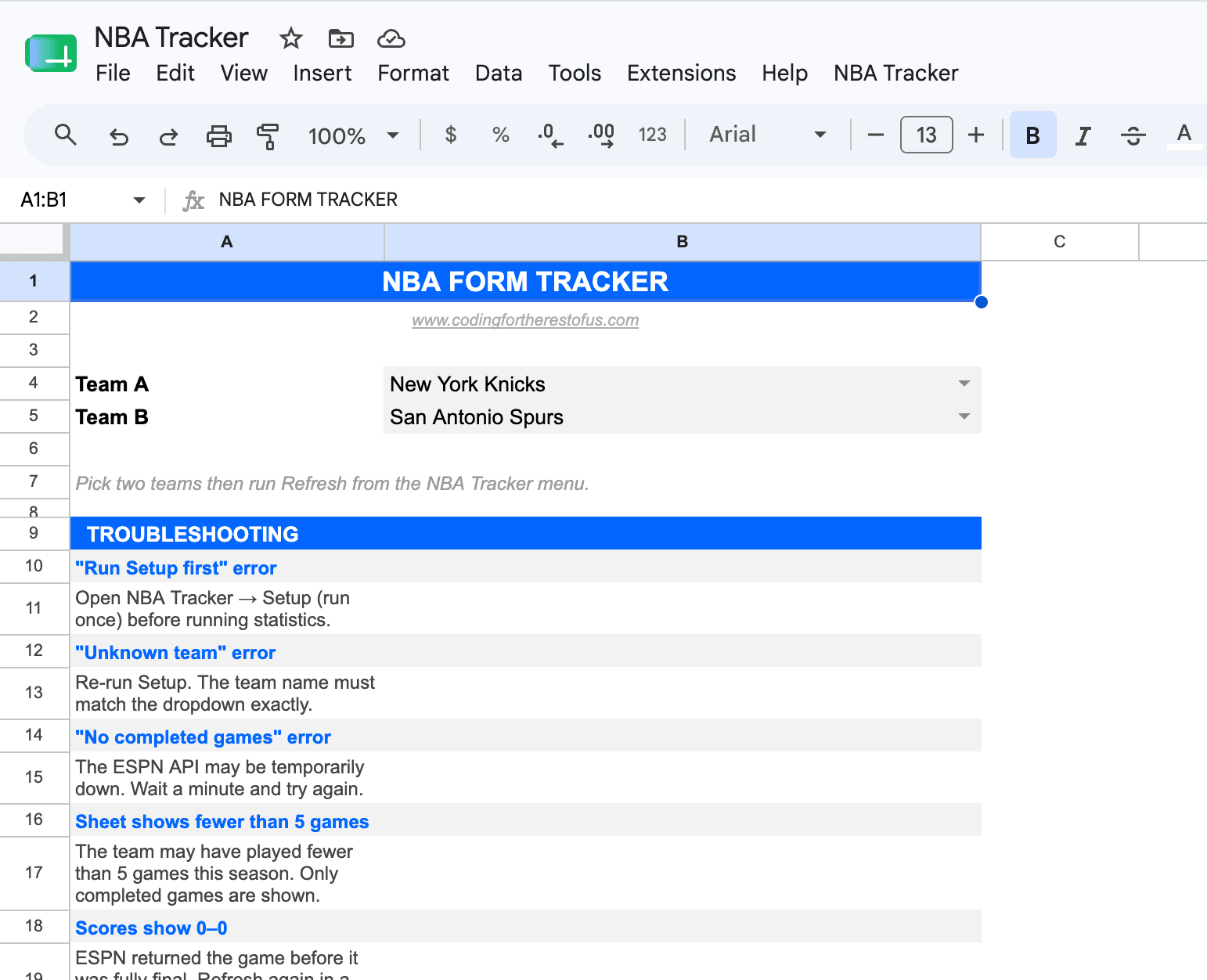
Task: Select row 4 header
Action: tap(34, 383)
